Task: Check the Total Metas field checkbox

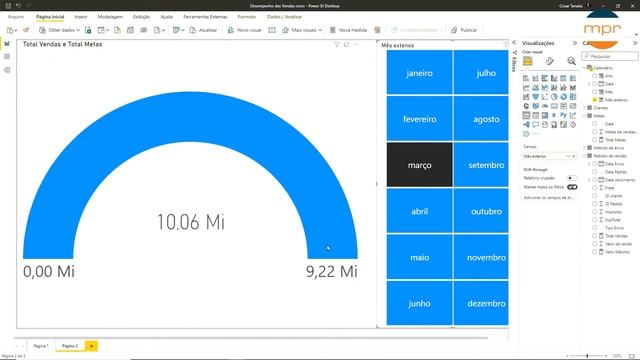Action: click(595, 140)
